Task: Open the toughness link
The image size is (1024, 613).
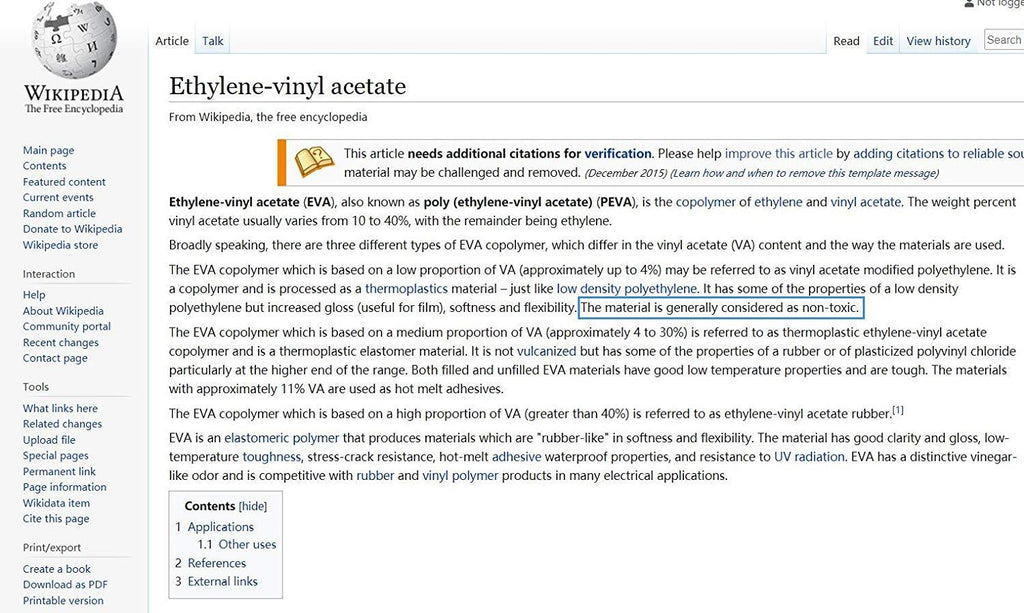Action: pyautogui.click(x=272, y=457)
